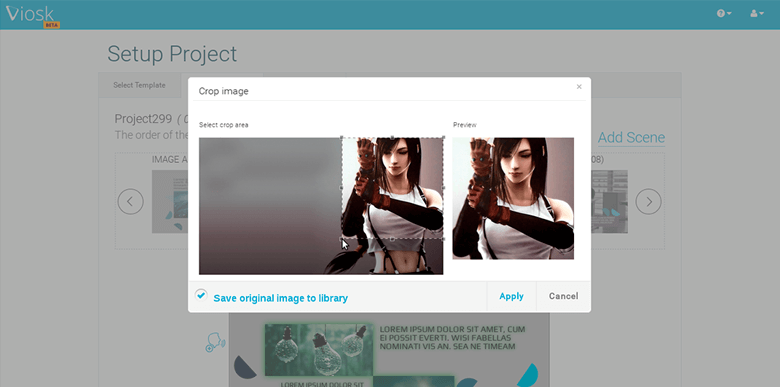This screenshot has height=387, width=780.
Task: Open the help dropdown in header
Action: 724,13
